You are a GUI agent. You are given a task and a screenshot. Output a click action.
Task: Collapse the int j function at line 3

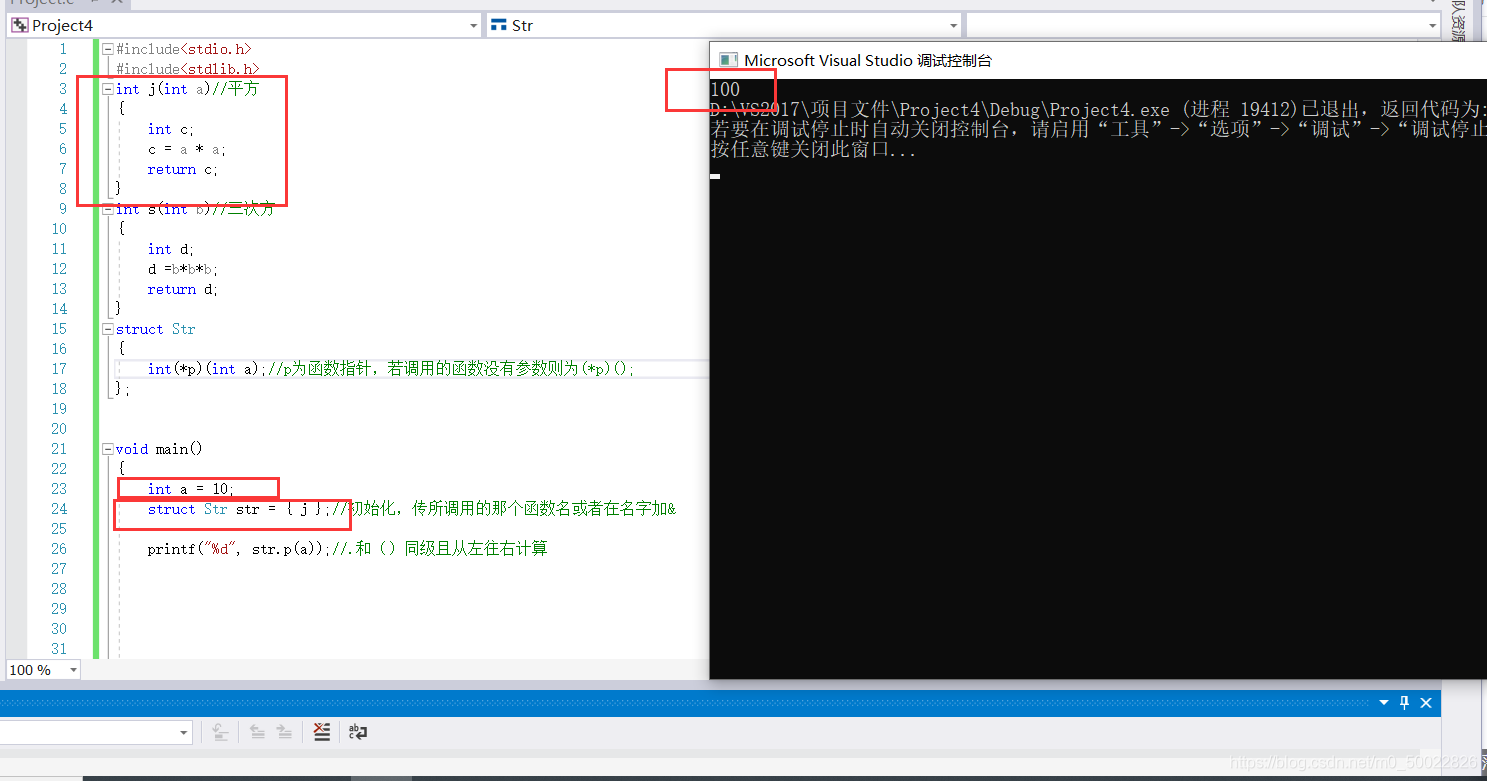point(108,88)
